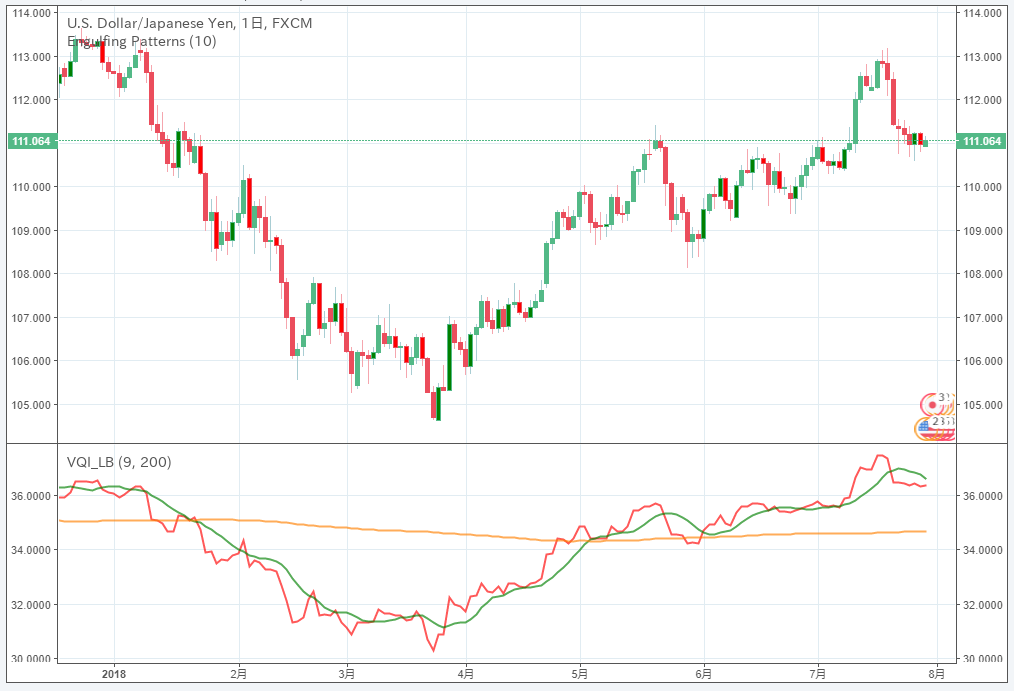Viewport: 1014px width, 691px height.
Task: Click the 114.000 label on right price scale
Action: click(981, 13)
